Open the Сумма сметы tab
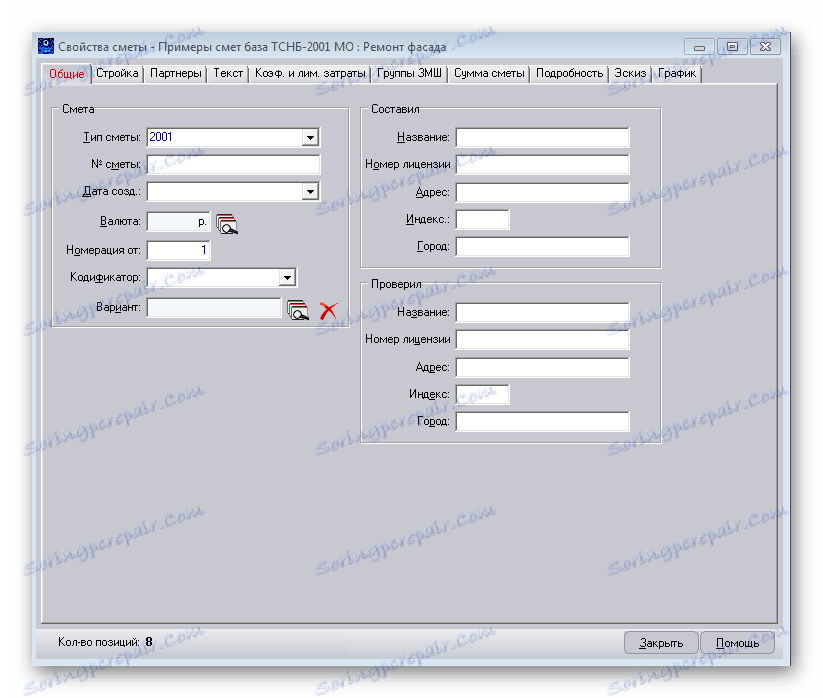The width and height of the screenshot is (823, 698). pyautogui.click(x=489, y=73)
